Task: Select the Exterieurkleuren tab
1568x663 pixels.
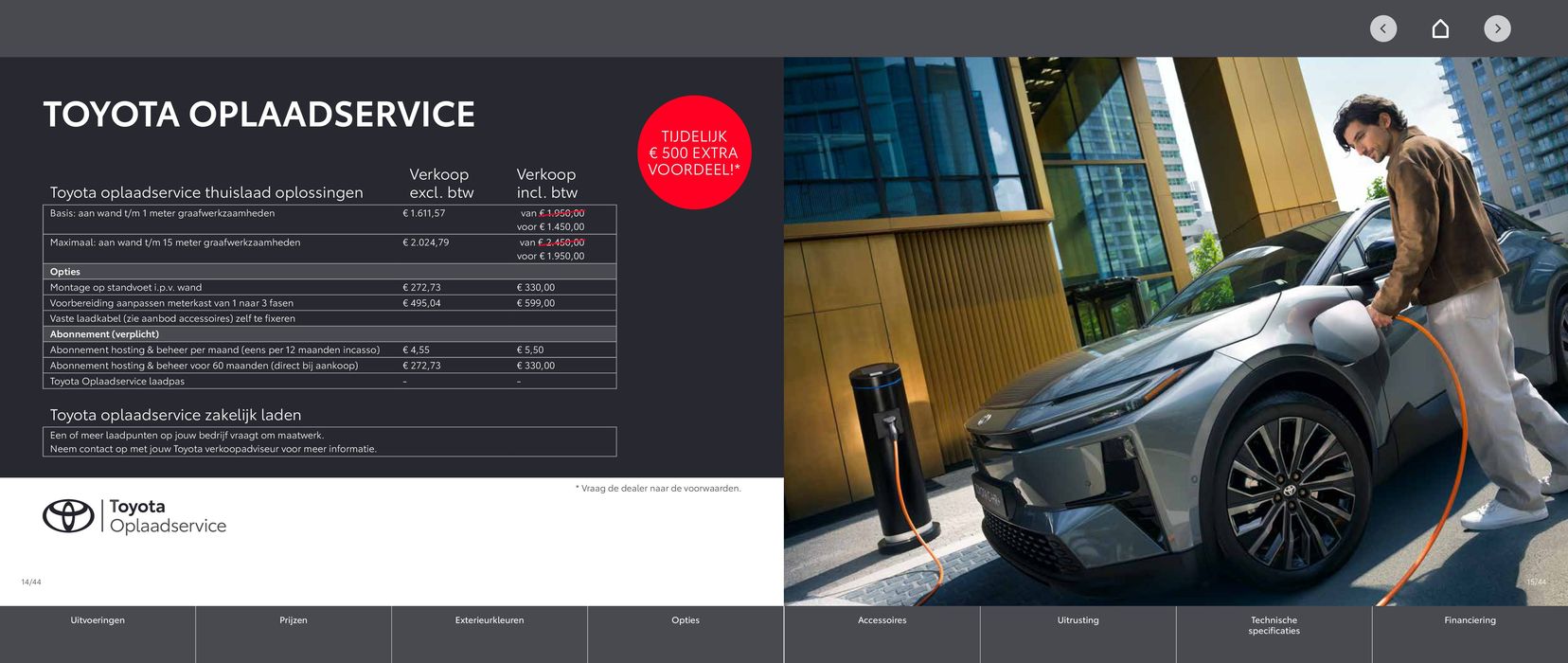Action: pos(490,620)
